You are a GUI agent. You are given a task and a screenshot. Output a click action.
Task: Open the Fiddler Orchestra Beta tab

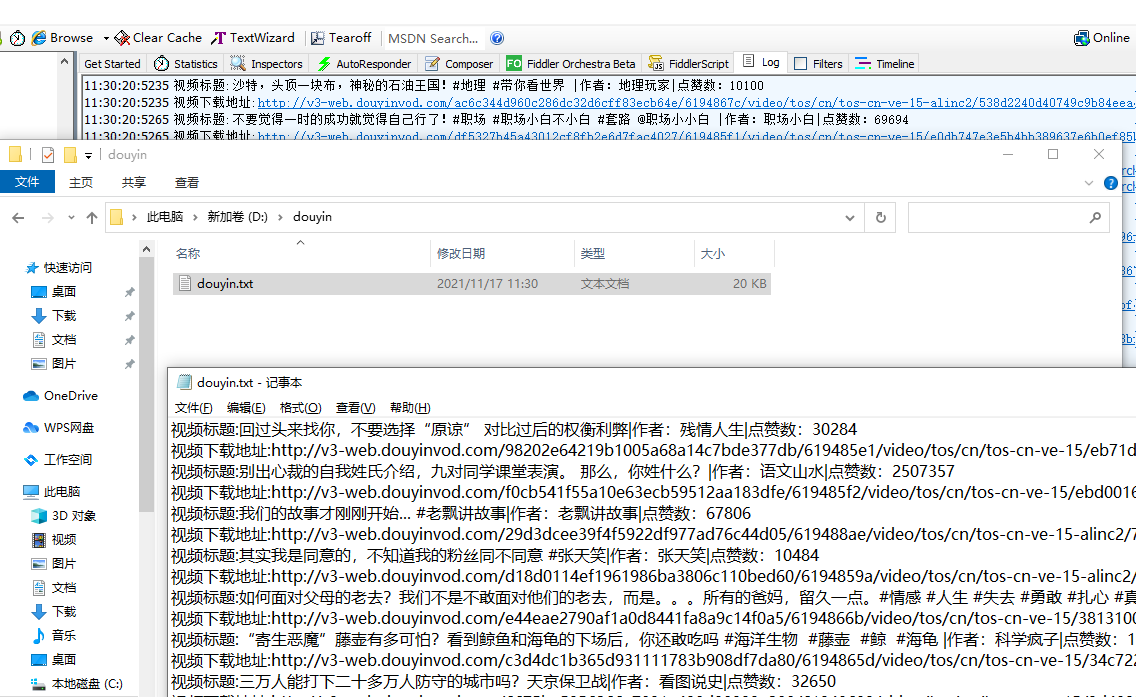coord(571,64)
